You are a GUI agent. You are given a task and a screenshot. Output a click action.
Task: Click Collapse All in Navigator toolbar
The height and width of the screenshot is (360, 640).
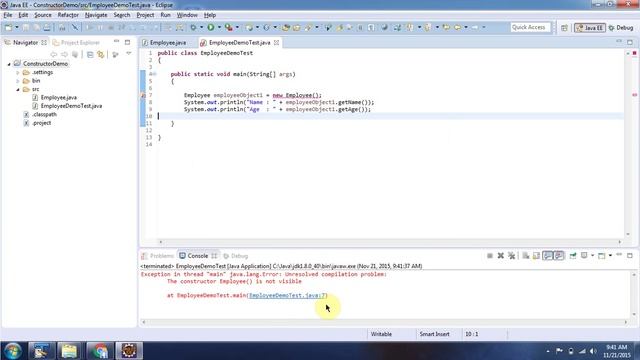(90, 54)
